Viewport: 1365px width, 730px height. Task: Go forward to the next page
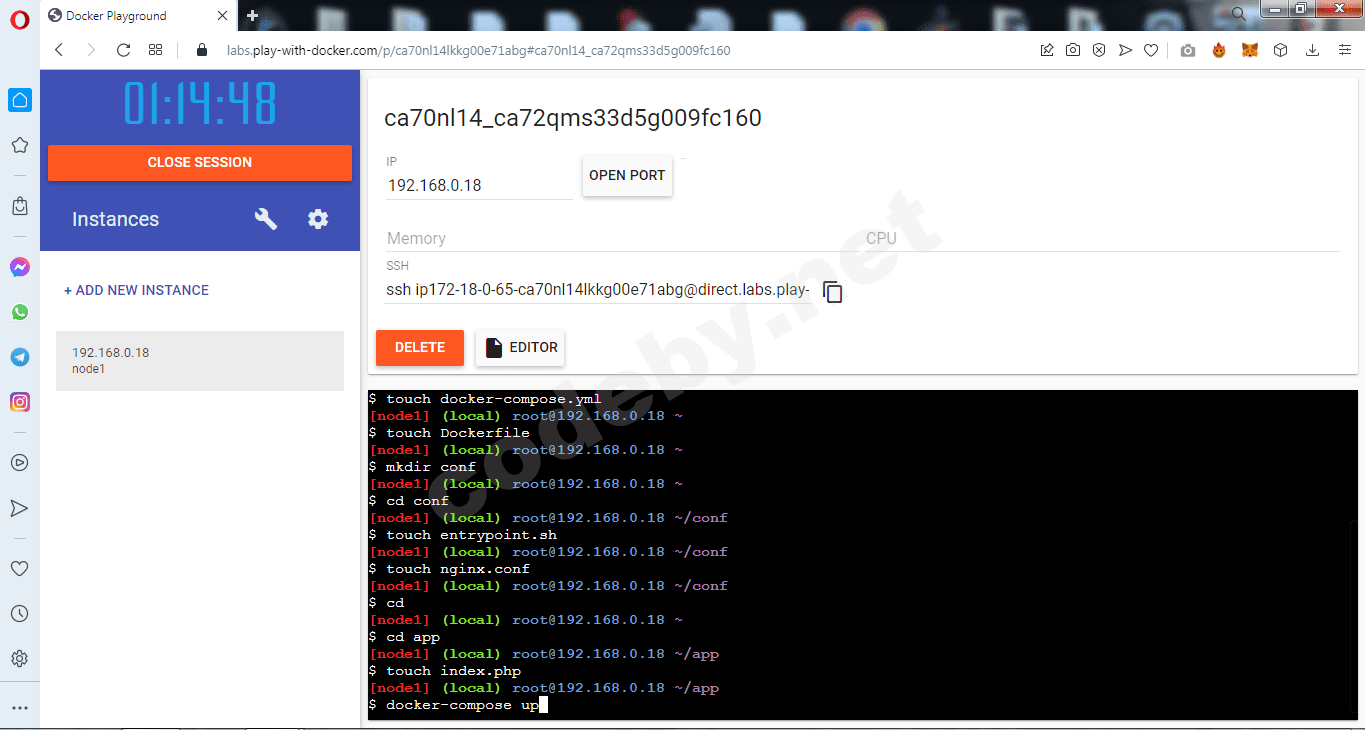(91, 50)
